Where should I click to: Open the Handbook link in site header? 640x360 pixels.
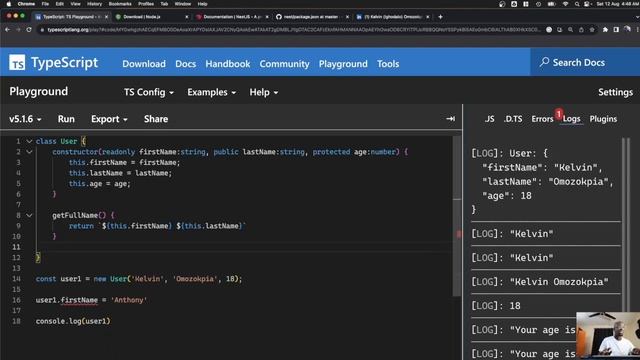[x=227, y=64]
